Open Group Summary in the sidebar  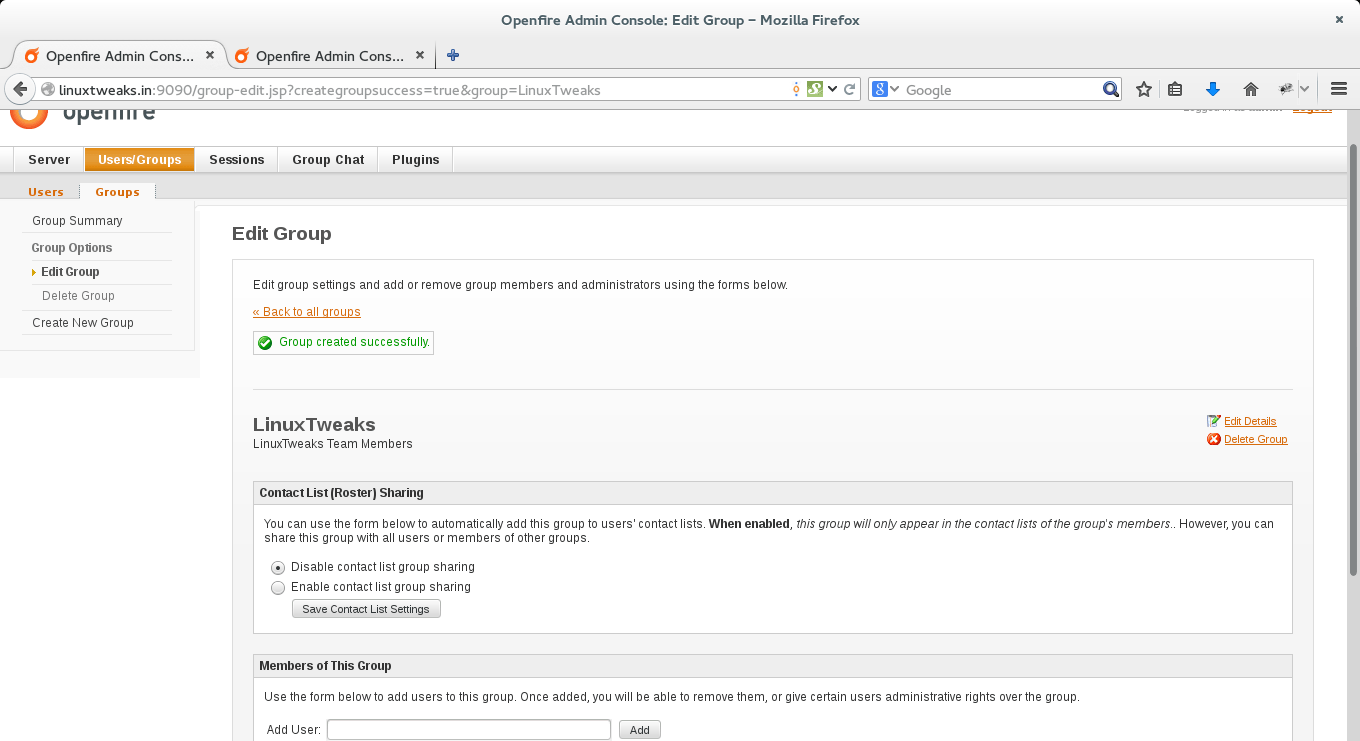tap(77, 221)
